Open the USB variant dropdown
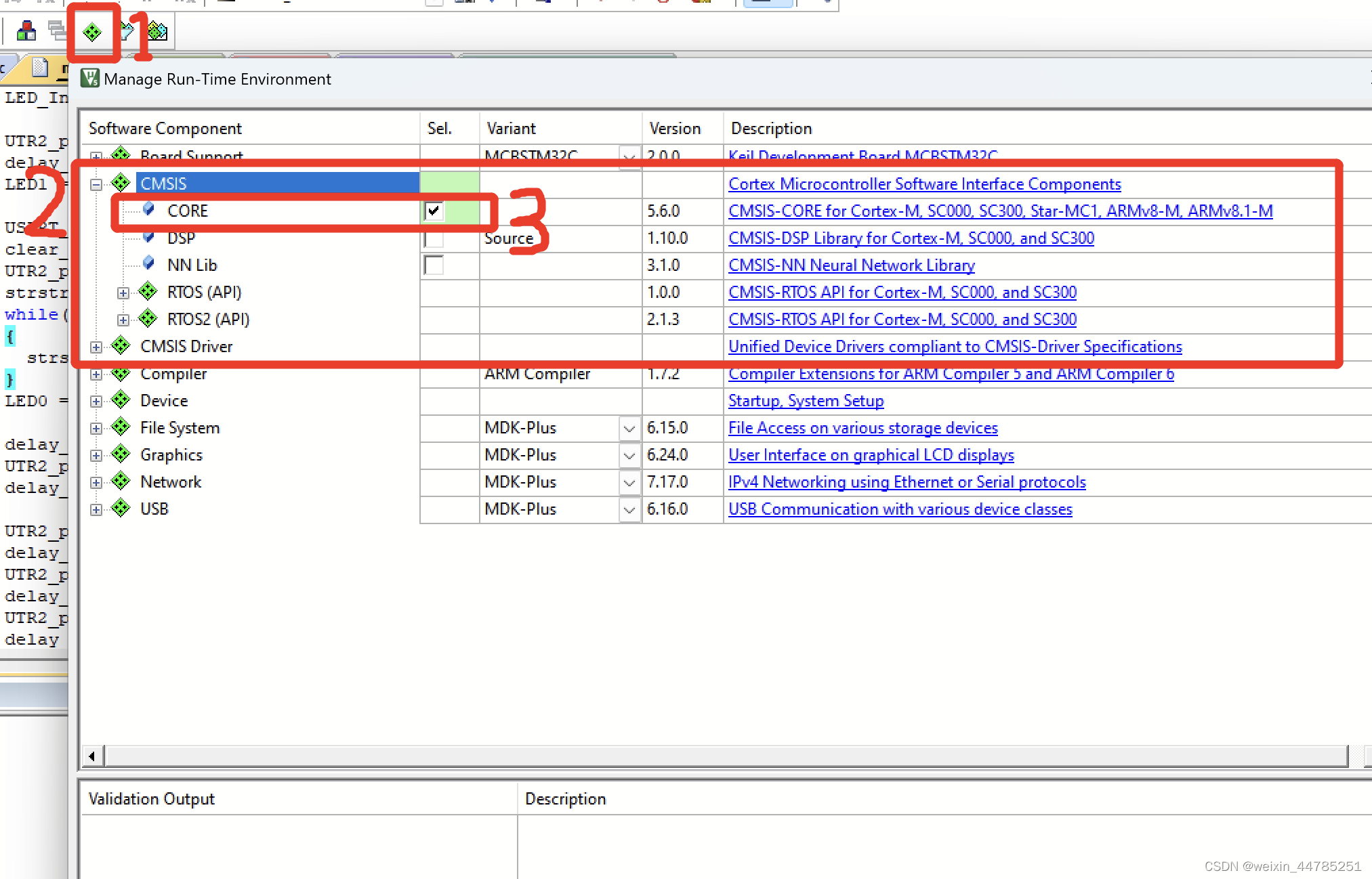 629,509
